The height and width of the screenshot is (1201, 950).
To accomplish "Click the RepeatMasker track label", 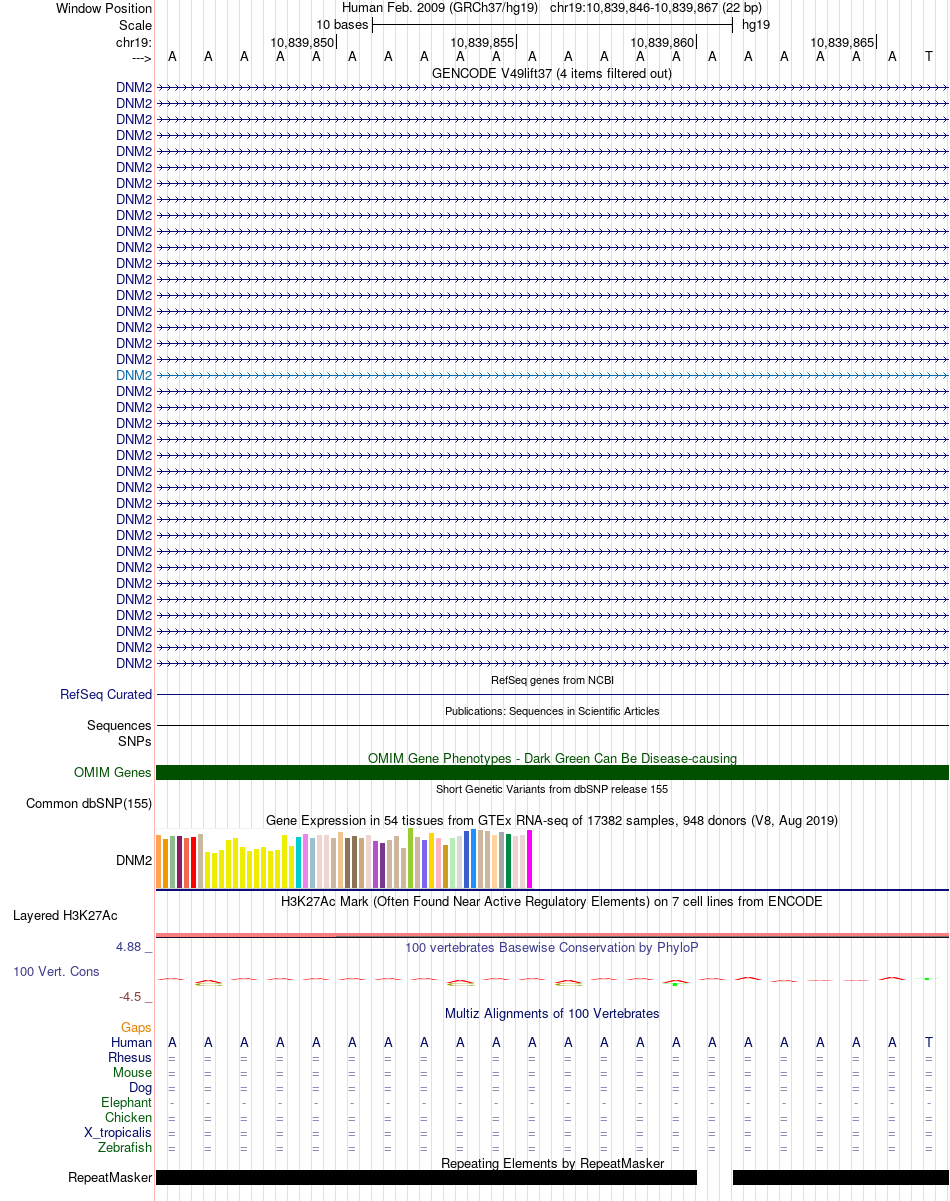I will click(110, 1177).
